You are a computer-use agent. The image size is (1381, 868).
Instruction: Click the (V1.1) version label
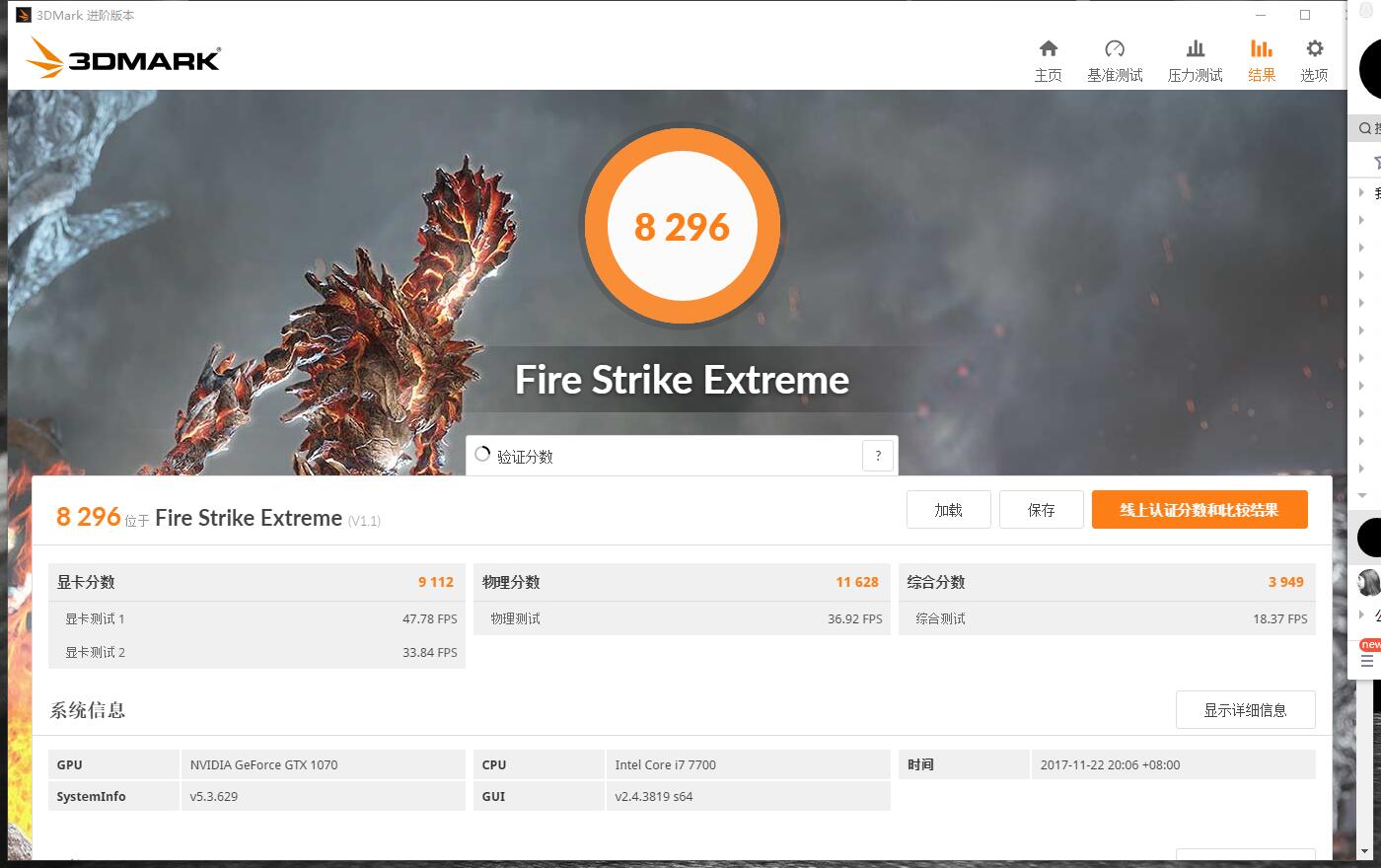364,521
